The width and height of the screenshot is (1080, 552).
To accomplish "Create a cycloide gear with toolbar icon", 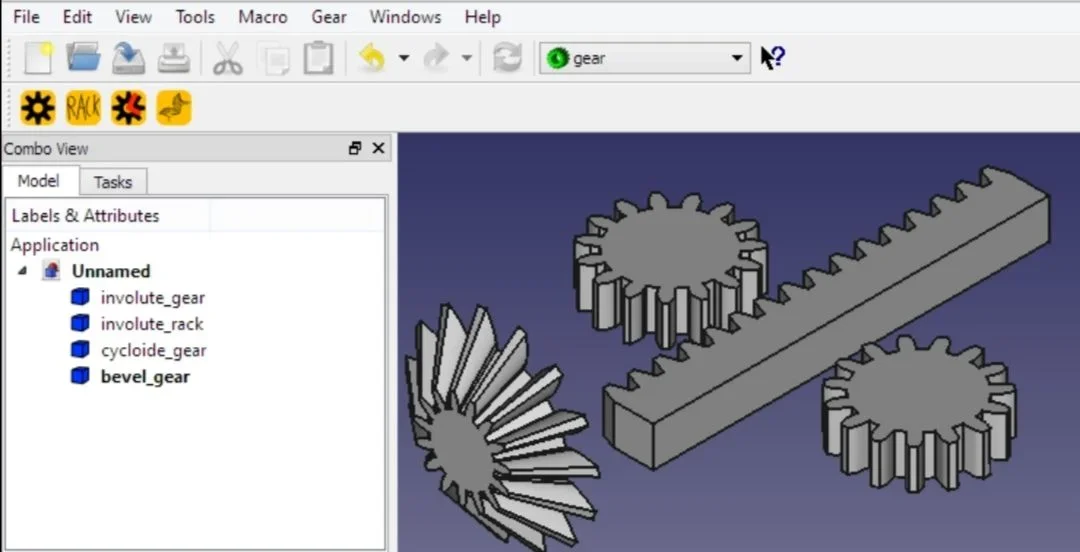I will pyautogui.click(x=129, y=108).
